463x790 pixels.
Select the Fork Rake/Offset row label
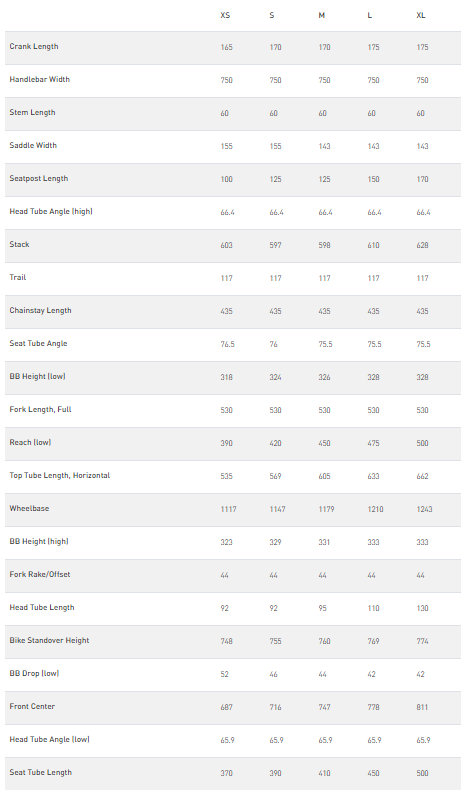click(40, 574)
